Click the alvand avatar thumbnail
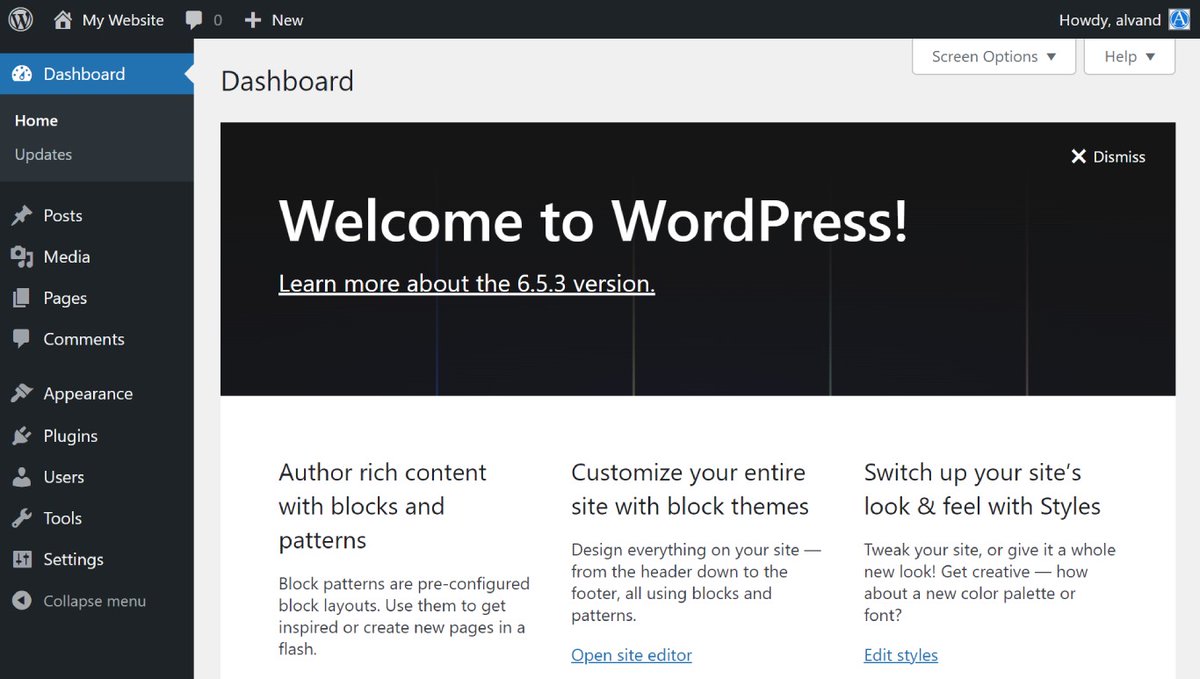This screenshot has height=679, width=1200. tap(1178, 19)
